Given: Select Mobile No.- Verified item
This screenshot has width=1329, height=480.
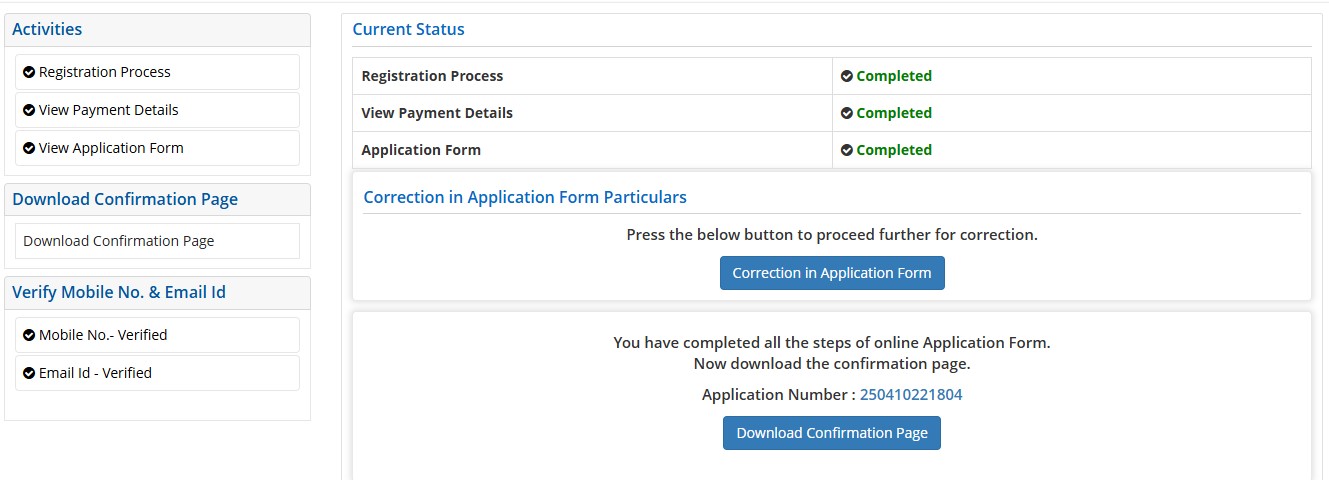Looking at the screenshot, I should (103, 335).
